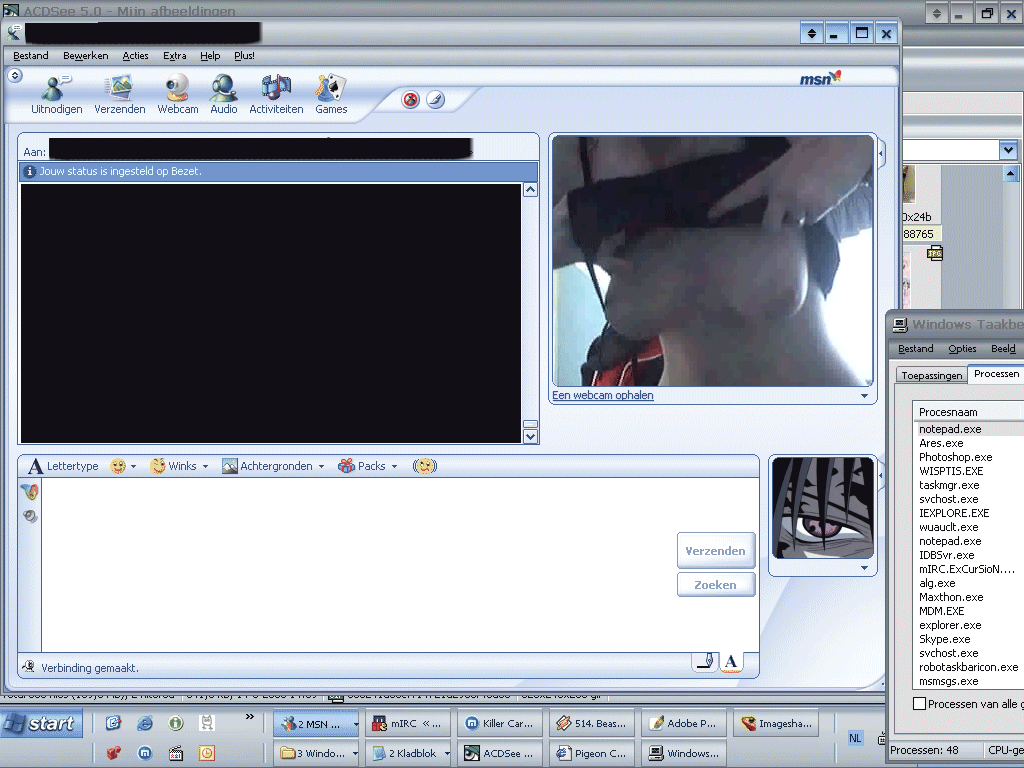
Task: Click the conversation scrollbar up arrow
Action: click(x=530, y=190)
